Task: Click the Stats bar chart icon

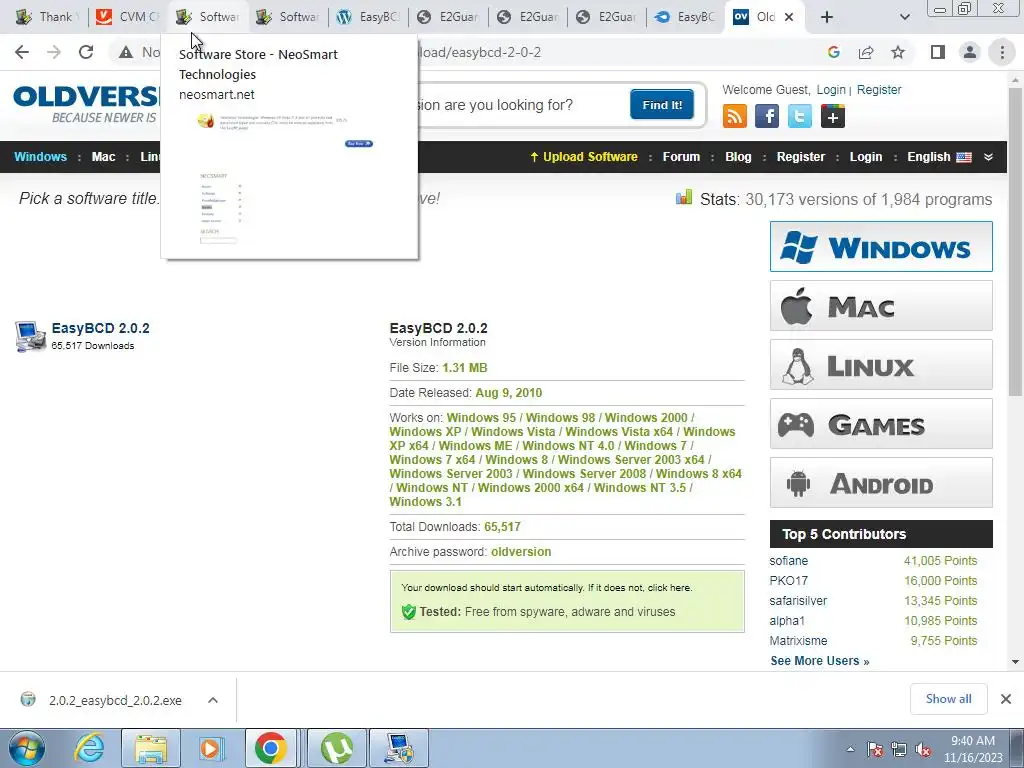Action: (684, 197)
